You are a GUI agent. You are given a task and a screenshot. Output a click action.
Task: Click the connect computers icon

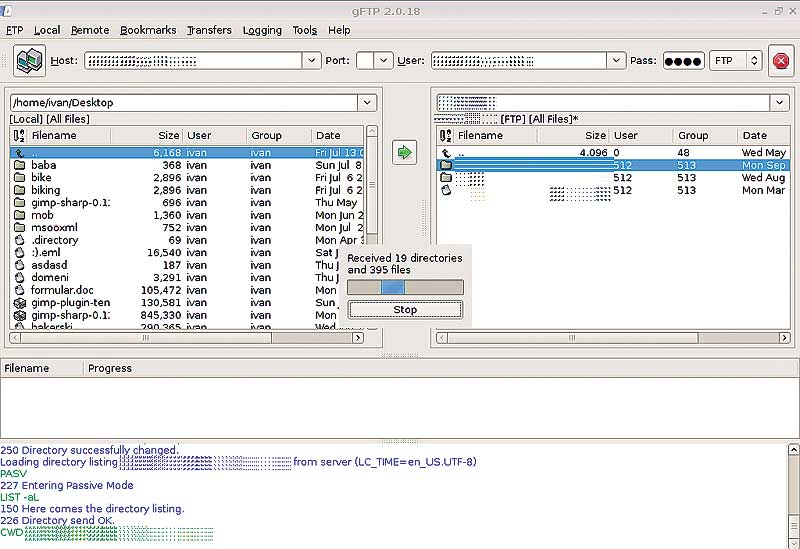point(30,61)
